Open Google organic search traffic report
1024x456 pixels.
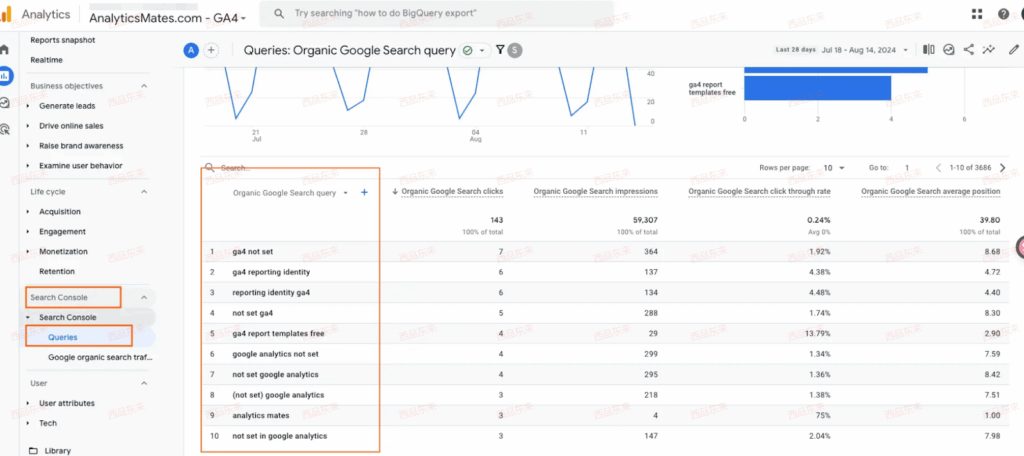click(x=99, y=357)
